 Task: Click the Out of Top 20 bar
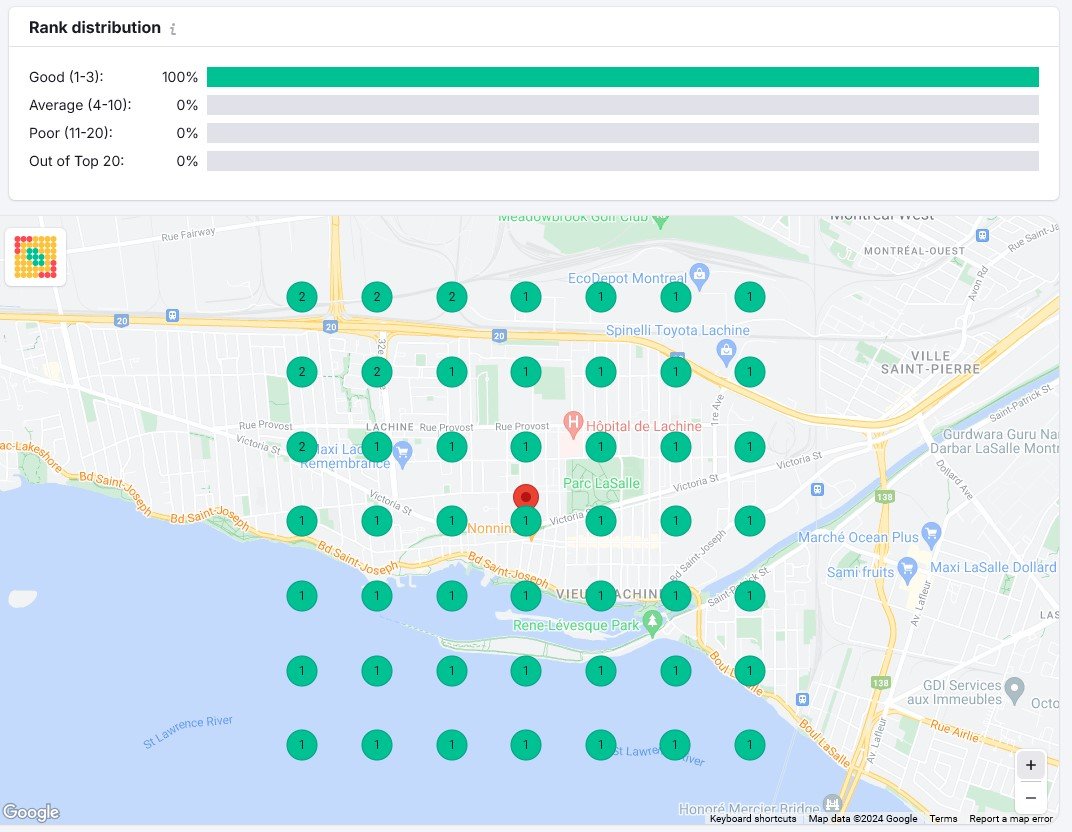pos(623,161)
